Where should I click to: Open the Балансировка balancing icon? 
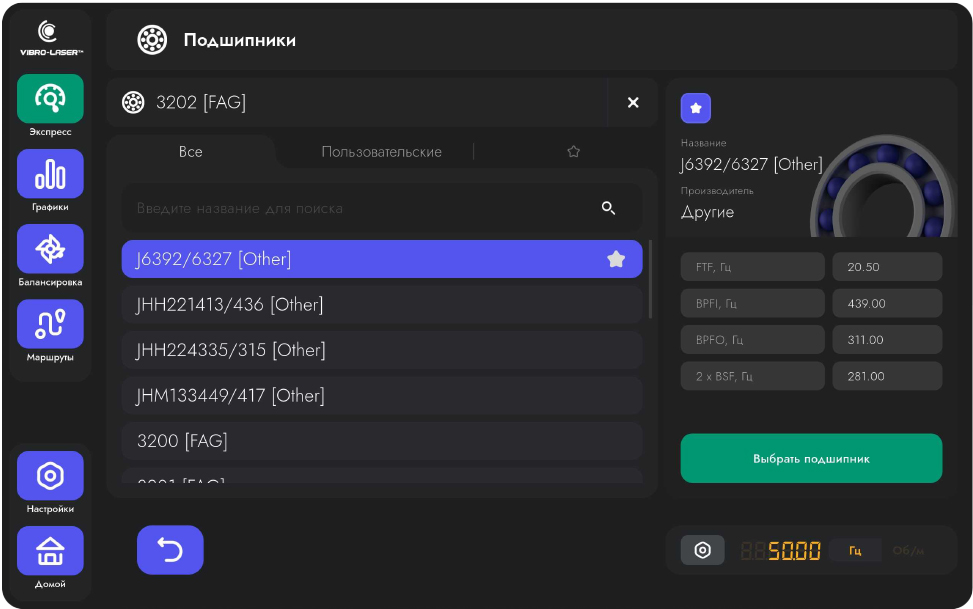click(50, 249)
